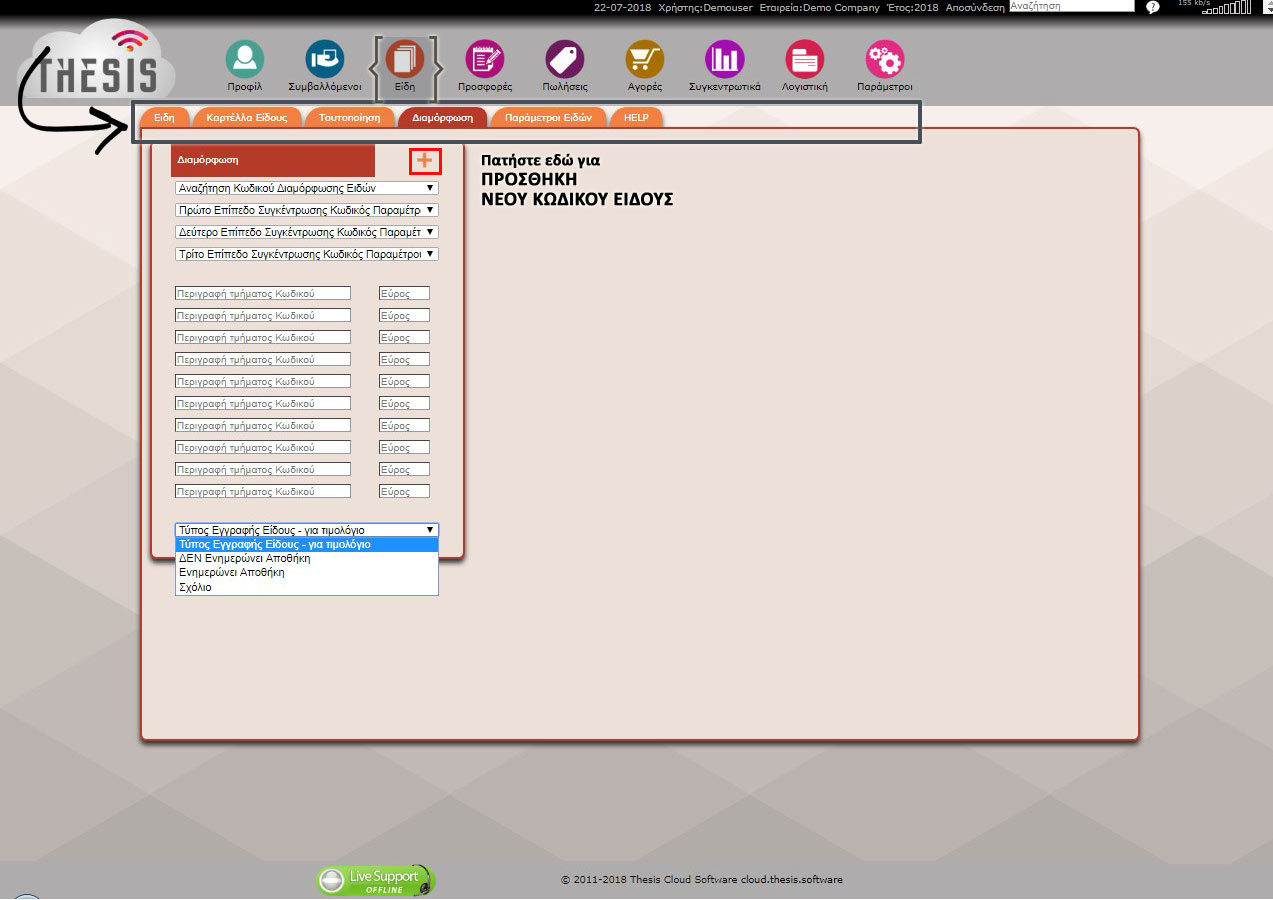Open the Πωλήσεις price tag icon
The image size is (1273, 900).
click(x=565, y=60)
